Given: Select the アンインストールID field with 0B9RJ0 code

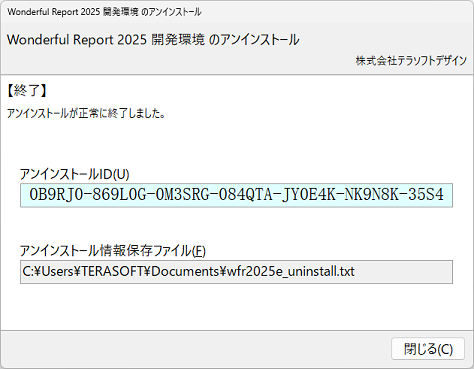Looking at the screenshot, I should [236, 195].
